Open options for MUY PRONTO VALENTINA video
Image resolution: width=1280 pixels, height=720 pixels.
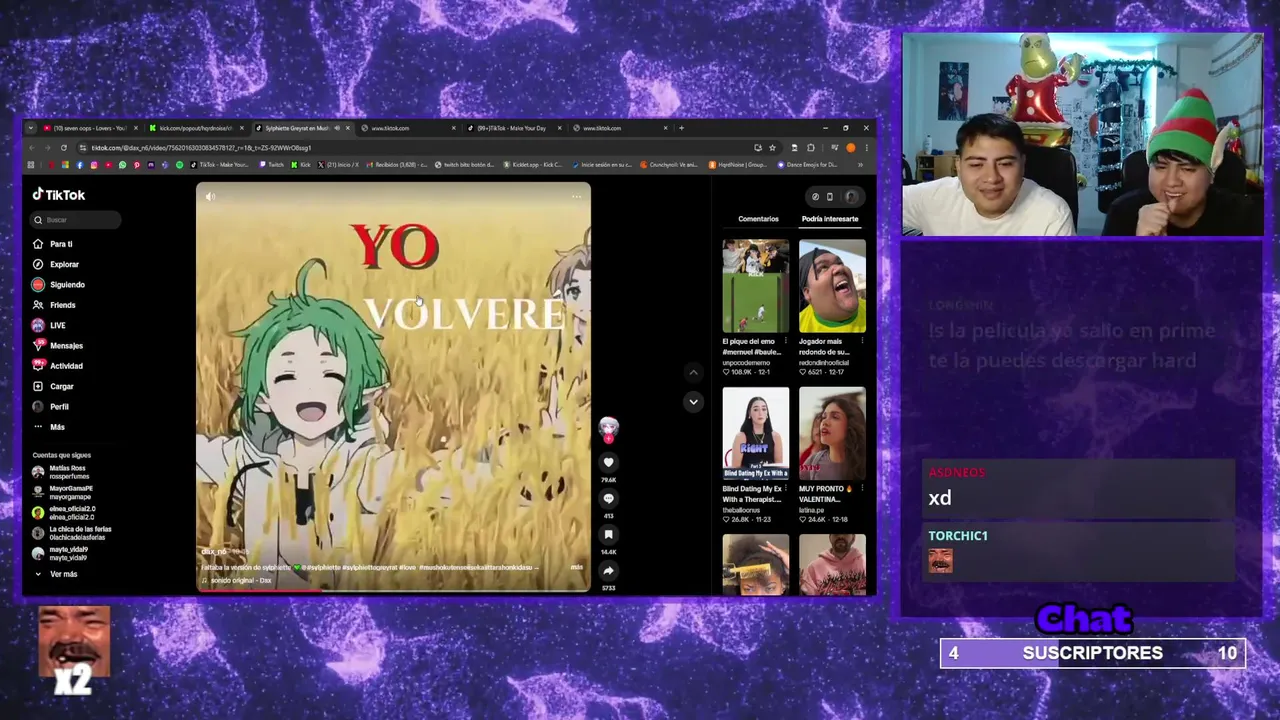pos(862,490)
